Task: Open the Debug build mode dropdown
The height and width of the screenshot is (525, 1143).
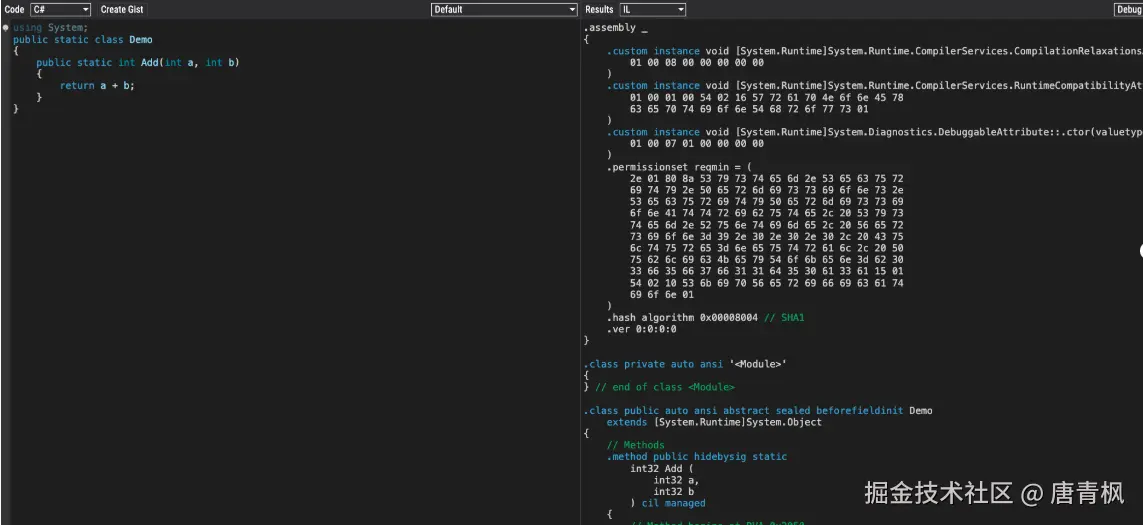Action: (1128, 9)
